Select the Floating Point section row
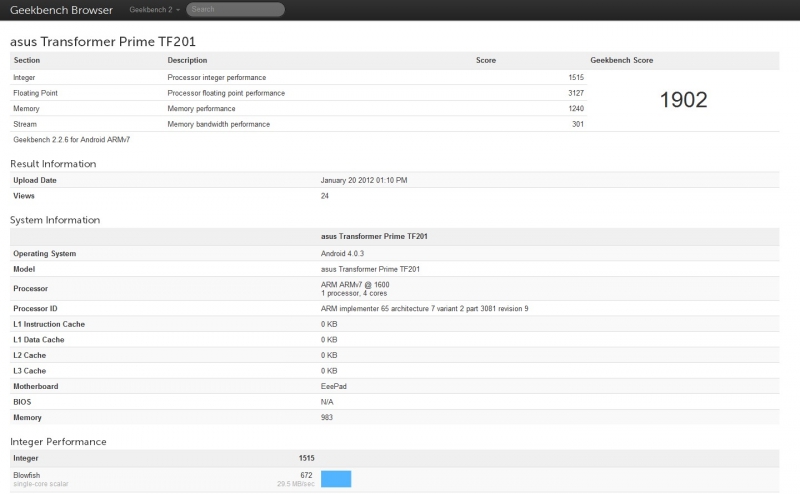Image resolution: width=800 pixels, height=494 pixels. click(37, 93)
